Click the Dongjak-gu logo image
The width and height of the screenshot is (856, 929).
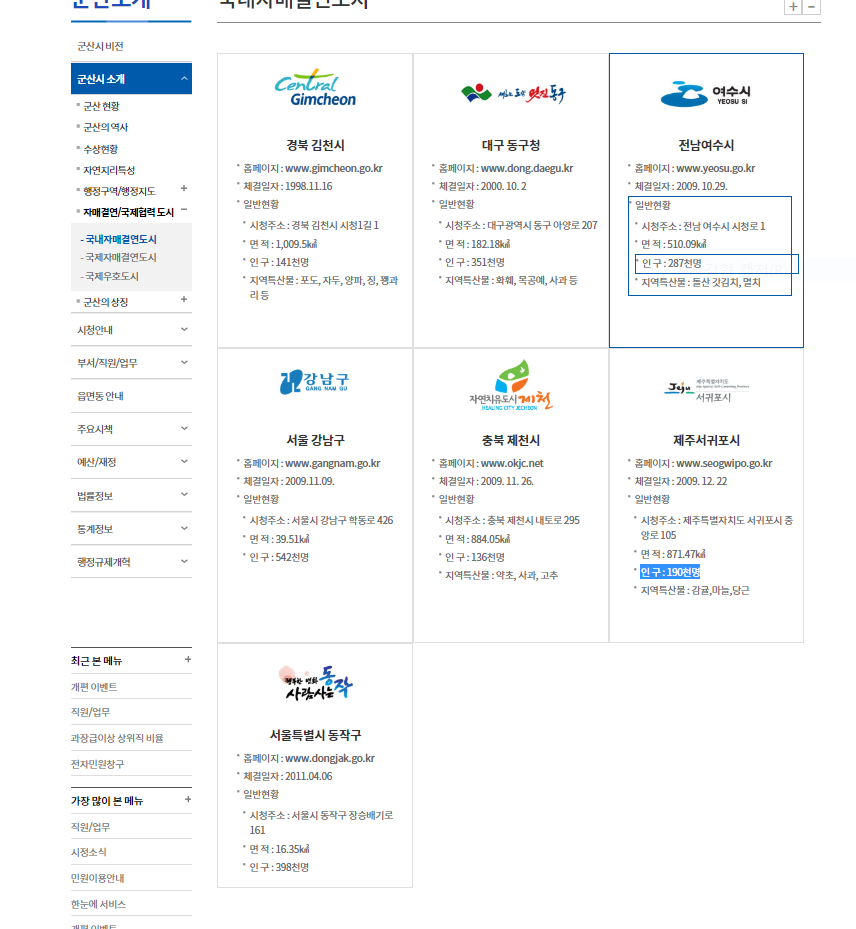coord(315,683)
